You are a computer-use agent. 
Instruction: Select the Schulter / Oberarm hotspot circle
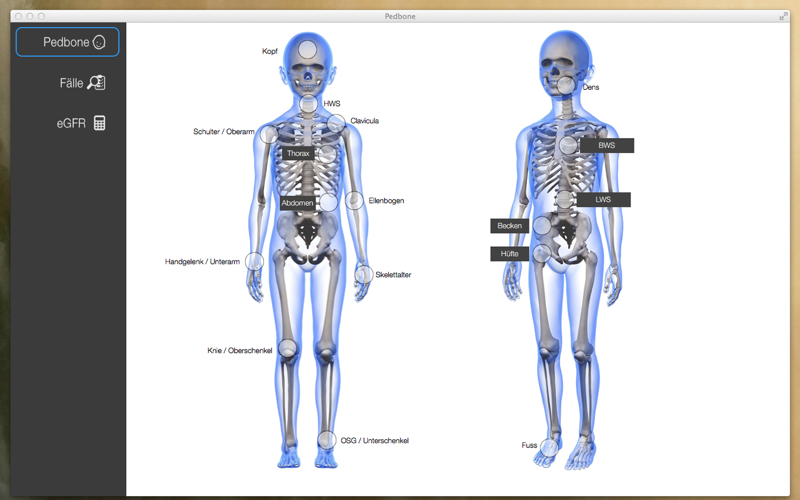269,134
